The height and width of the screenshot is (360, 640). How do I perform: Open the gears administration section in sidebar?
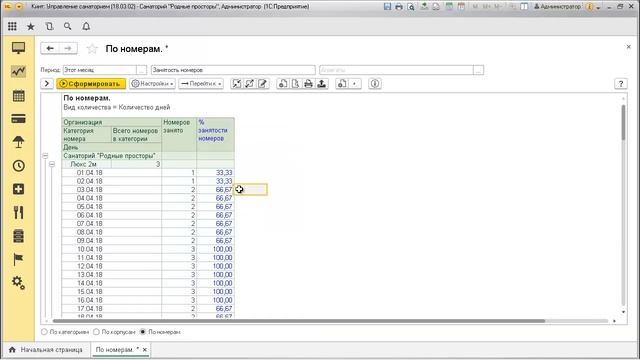tap(18, 282)
